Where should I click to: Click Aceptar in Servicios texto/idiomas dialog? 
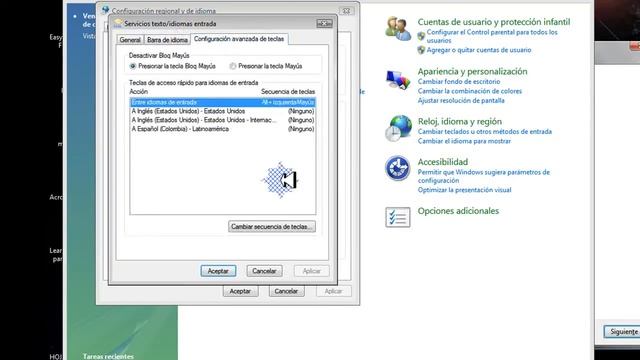click(x=218, y=271)
